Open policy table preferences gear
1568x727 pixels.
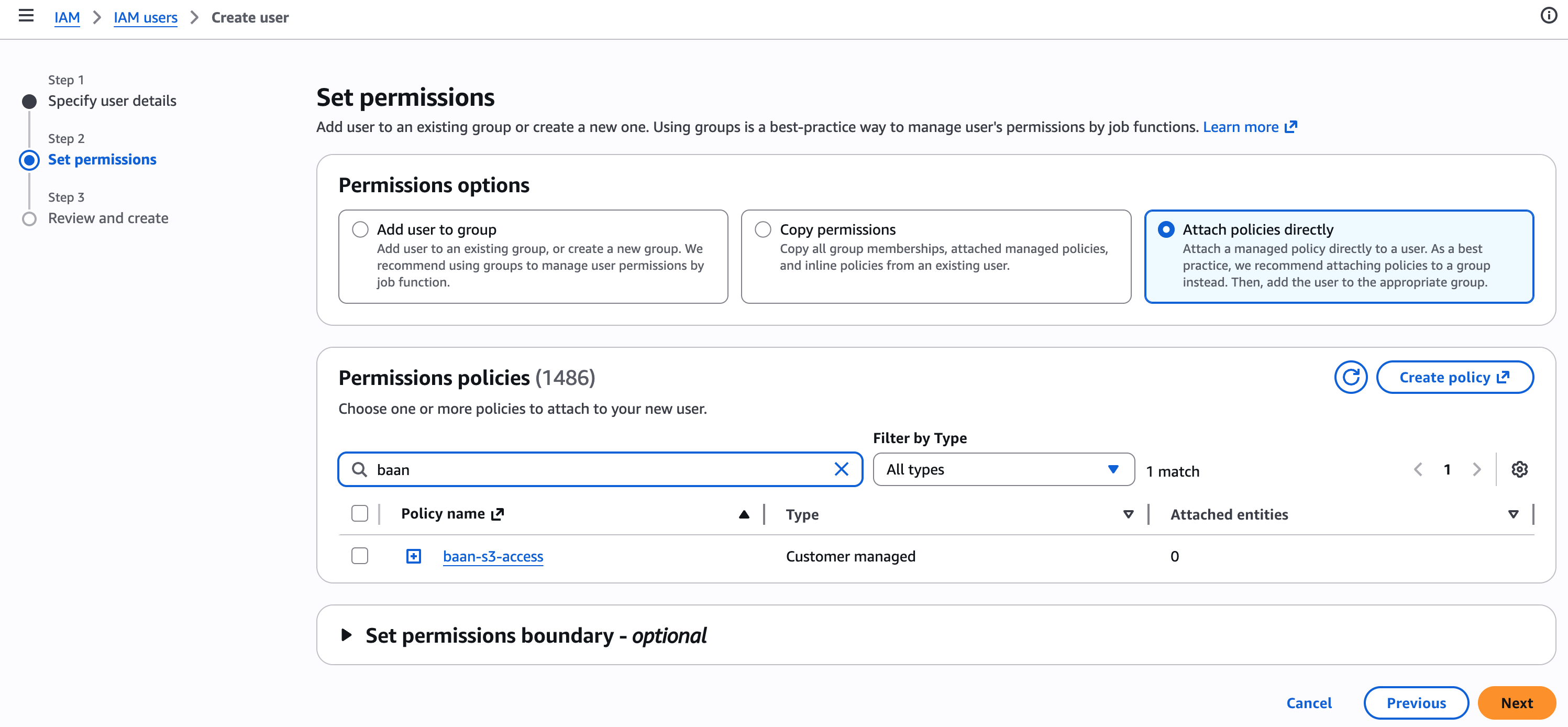pyautogui.click(x=1519, y=469)
